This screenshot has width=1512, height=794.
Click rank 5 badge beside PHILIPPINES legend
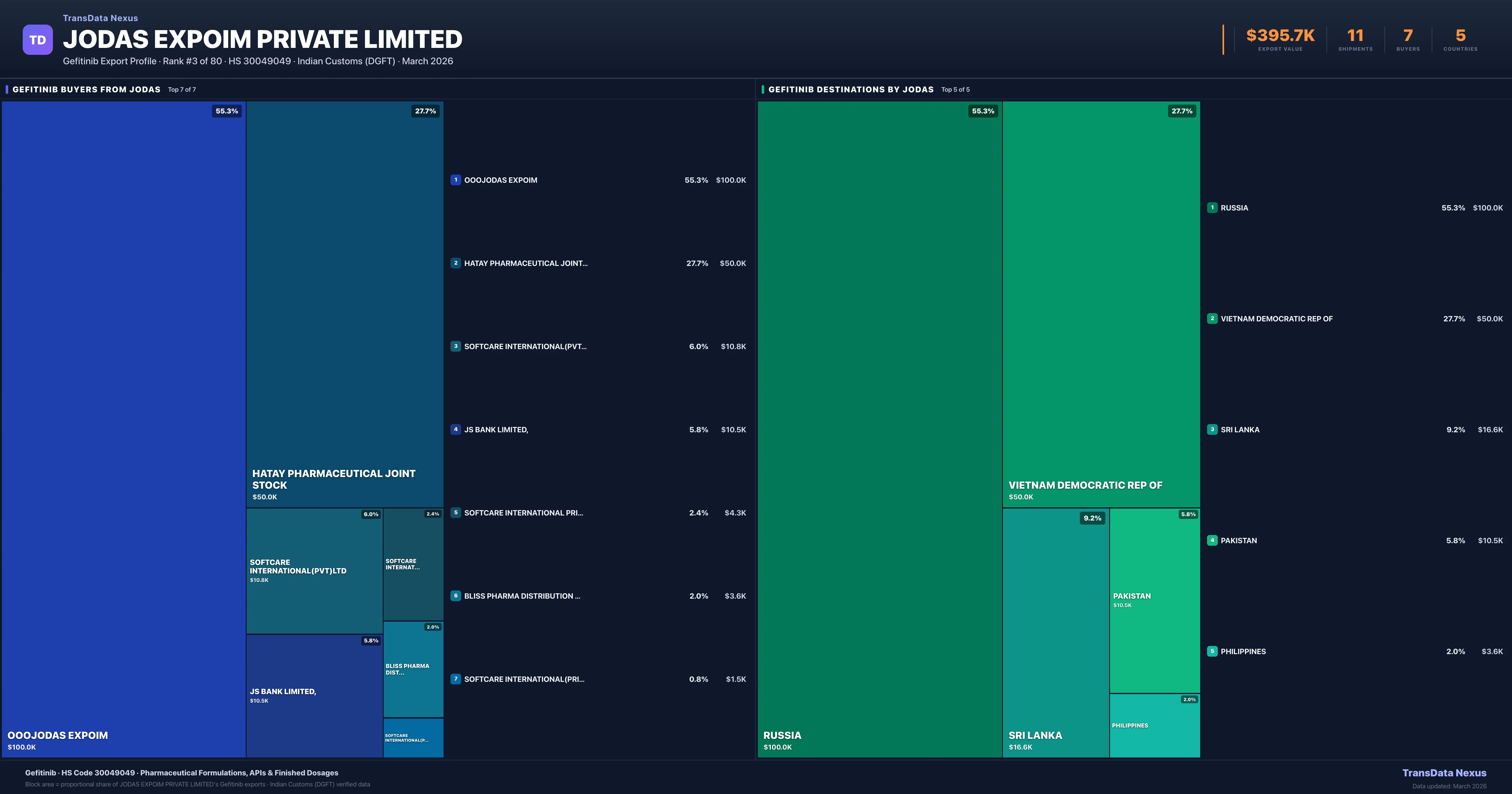pyautogui.click(x=1212, y=651)
